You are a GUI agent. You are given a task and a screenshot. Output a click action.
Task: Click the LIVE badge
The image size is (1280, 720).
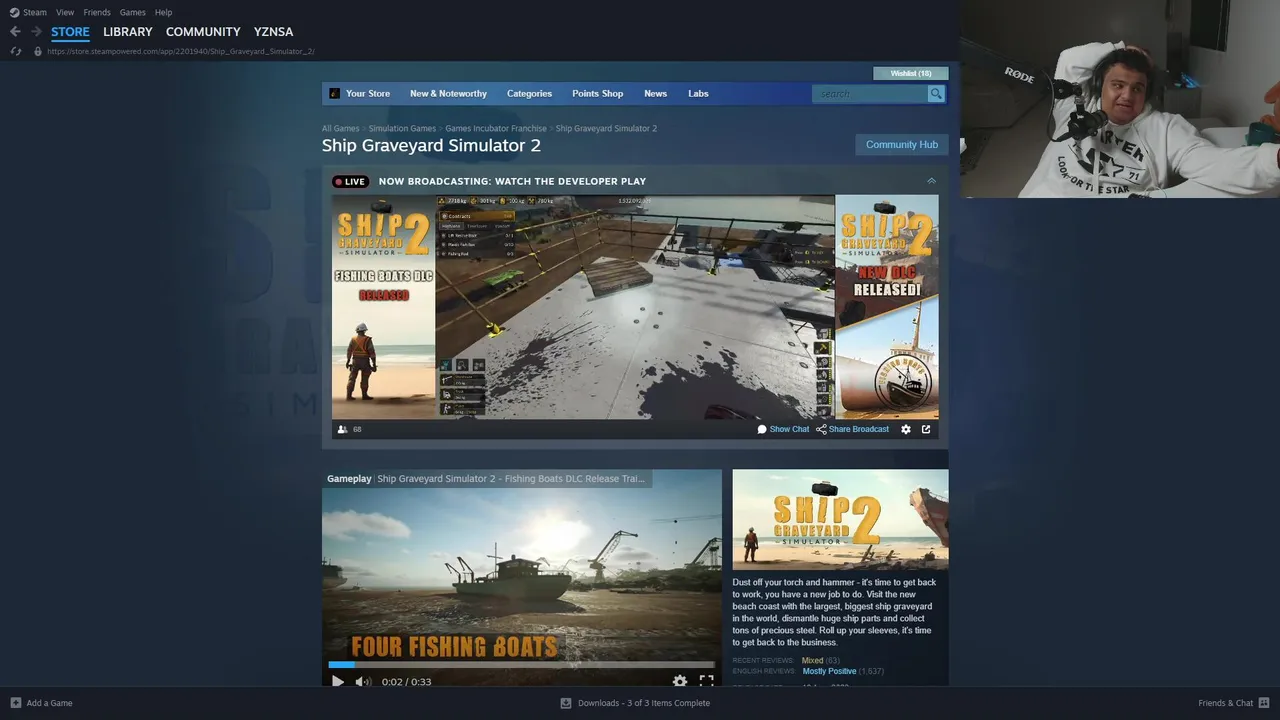(x=350, y=181)
